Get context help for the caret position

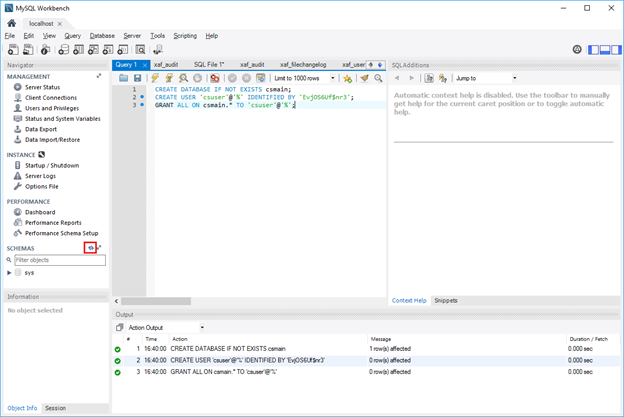point(429,78)
